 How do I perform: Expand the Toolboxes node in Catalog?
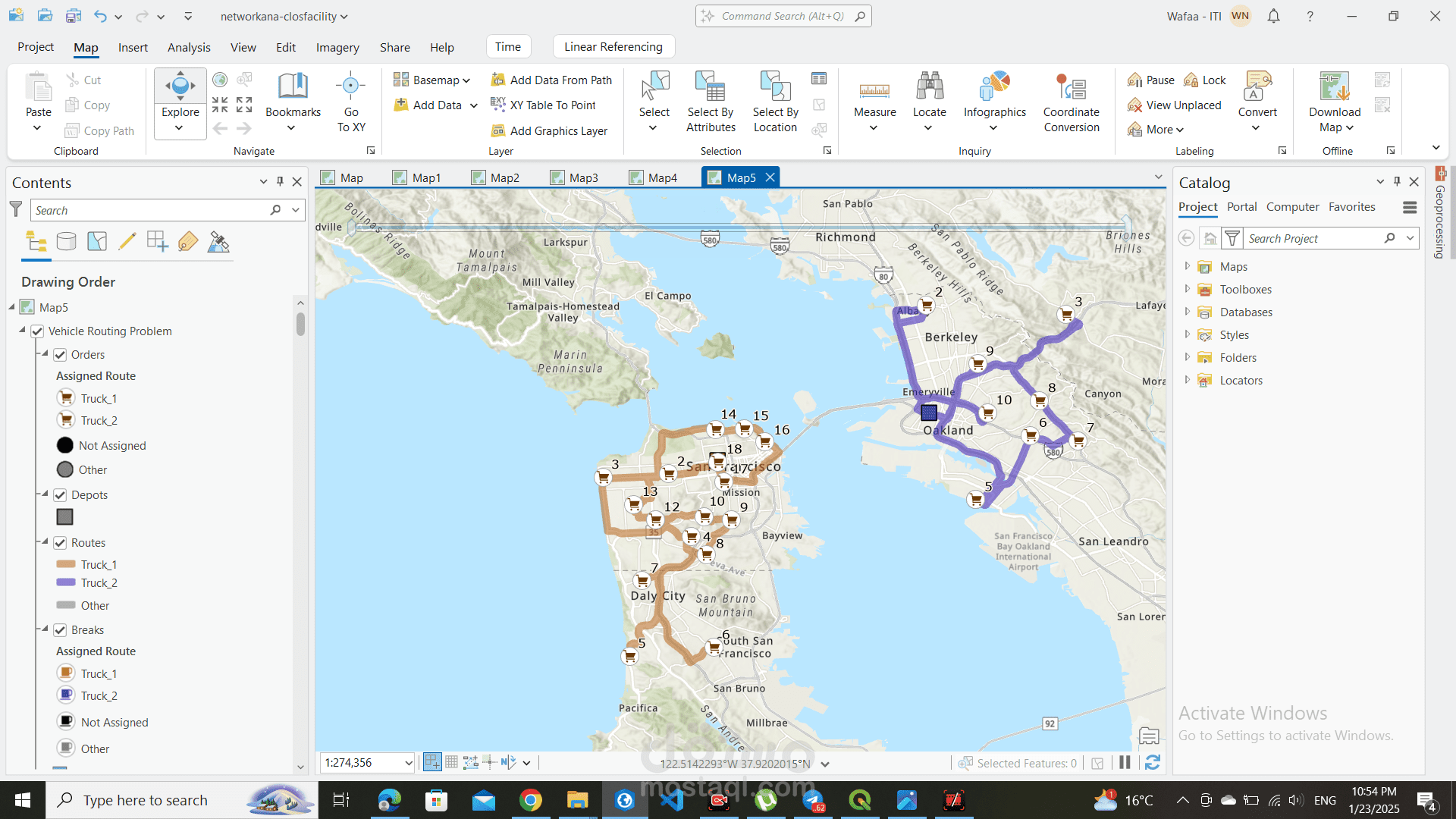(1187, 289)
